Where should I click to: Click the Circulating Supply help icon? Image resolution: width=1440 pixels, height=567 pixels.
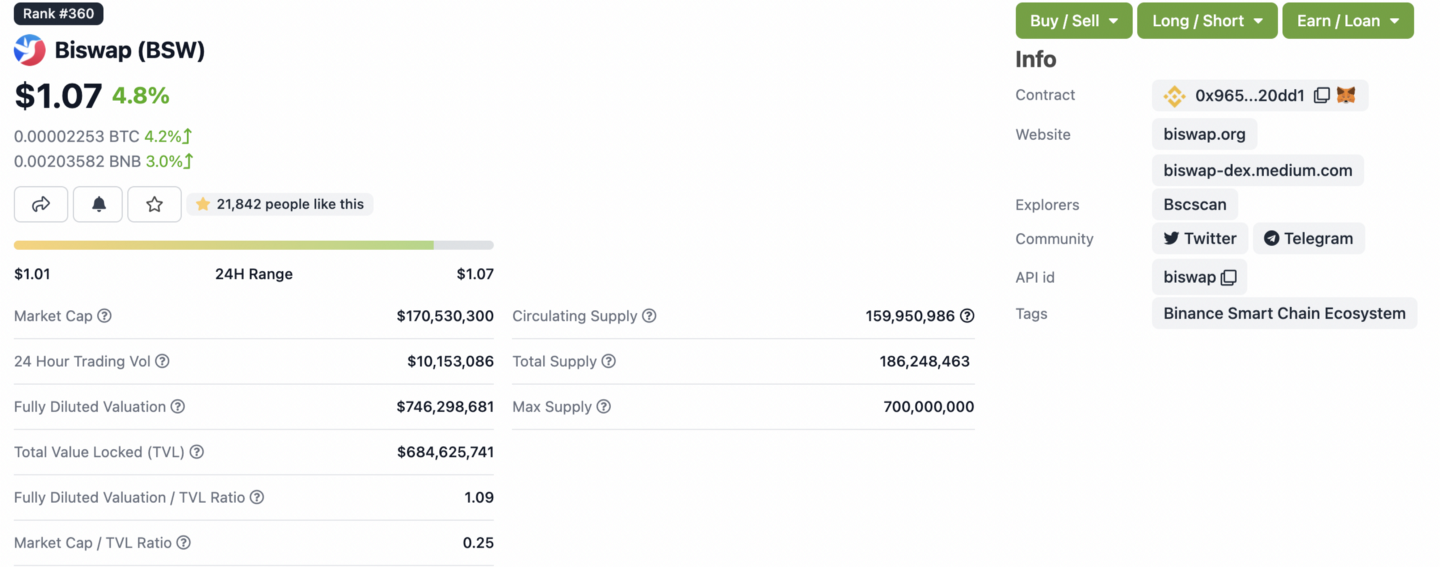(649, 316)
